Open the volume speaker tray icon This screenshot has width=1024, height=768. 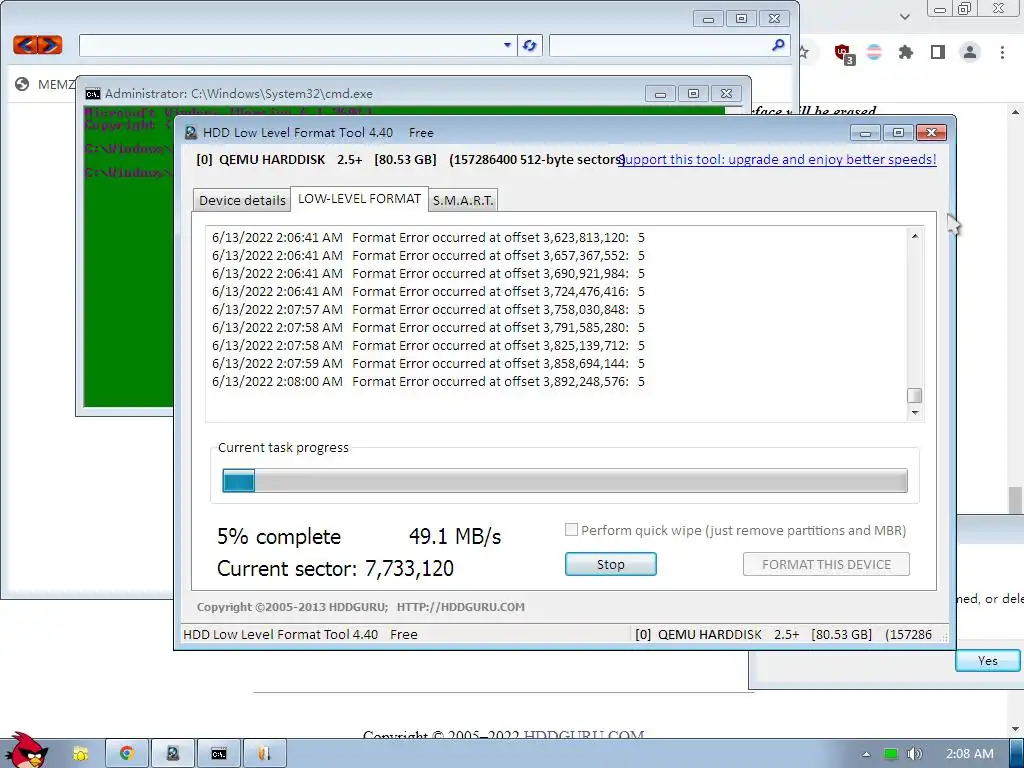click(914, 754)
